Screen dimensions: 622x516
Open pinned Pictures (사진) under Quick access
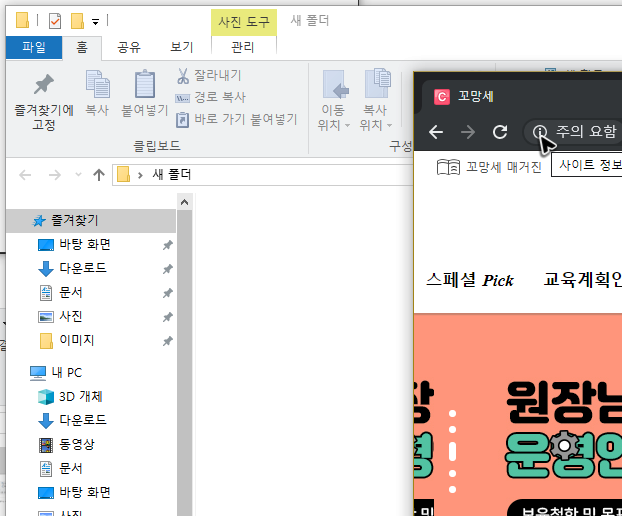tap(60, 317)
